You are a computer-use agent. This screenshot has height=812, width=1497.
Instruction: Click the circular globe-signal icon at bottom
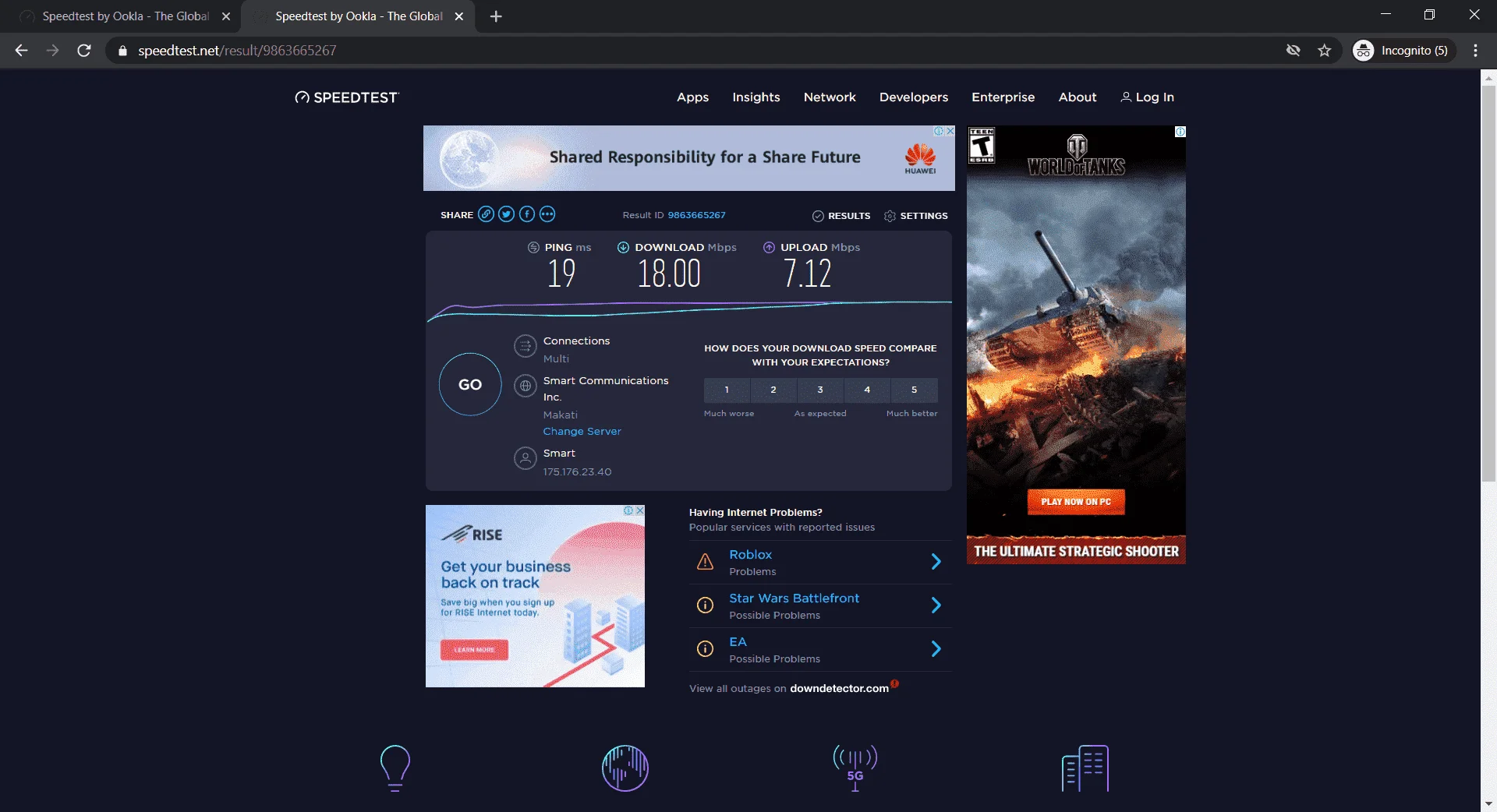click(625, 768)
